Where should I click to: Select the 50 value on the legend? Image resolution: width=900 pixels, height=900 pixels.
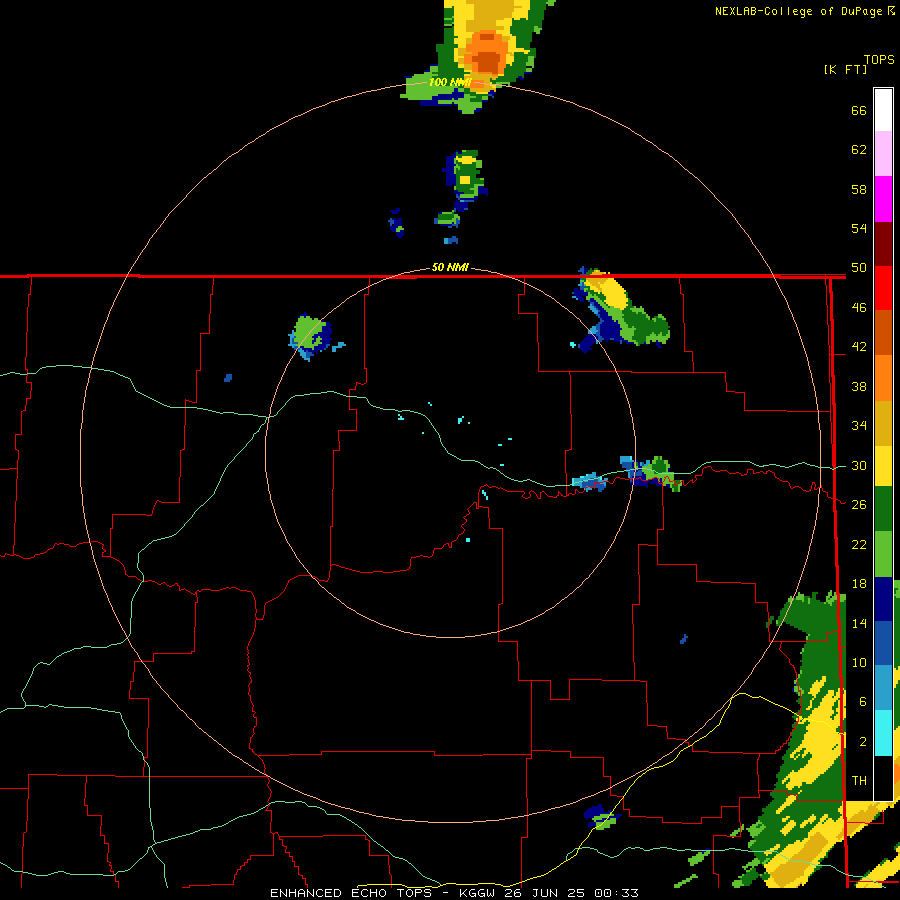point(859,268)
